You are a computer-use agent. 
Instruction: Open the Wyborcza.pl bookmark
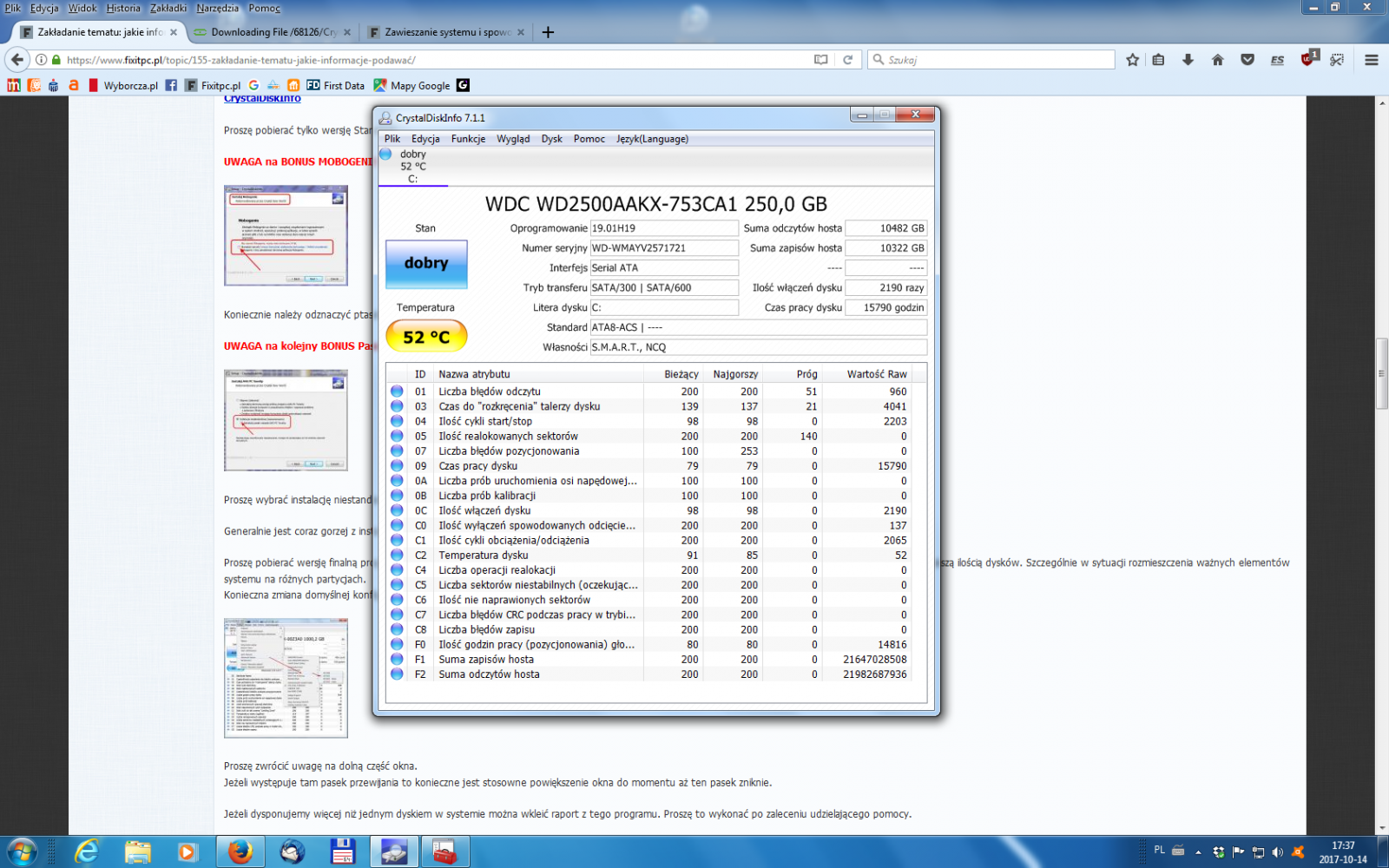click(122, 85)
